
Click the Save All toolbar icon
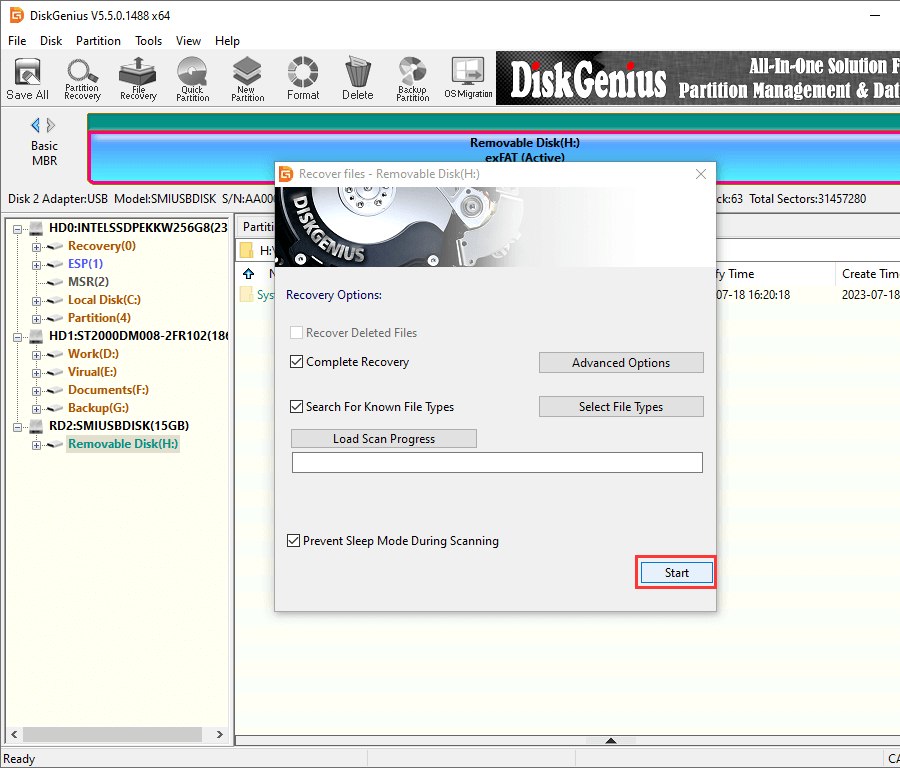pos(27,78)
